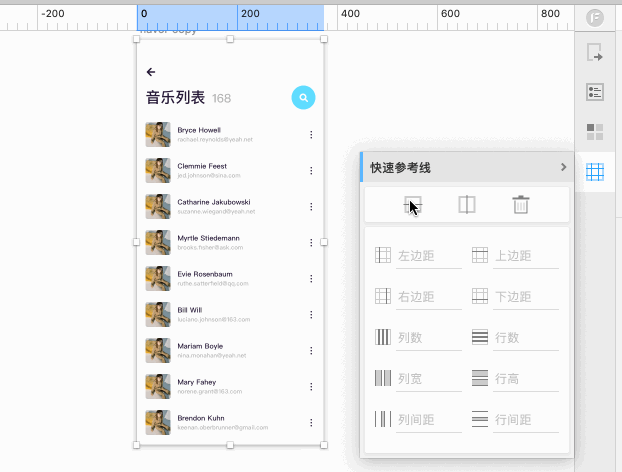Open the blue grid guides sidebar icon
This screenshot has width=622, height=472.
click(595, 172)
